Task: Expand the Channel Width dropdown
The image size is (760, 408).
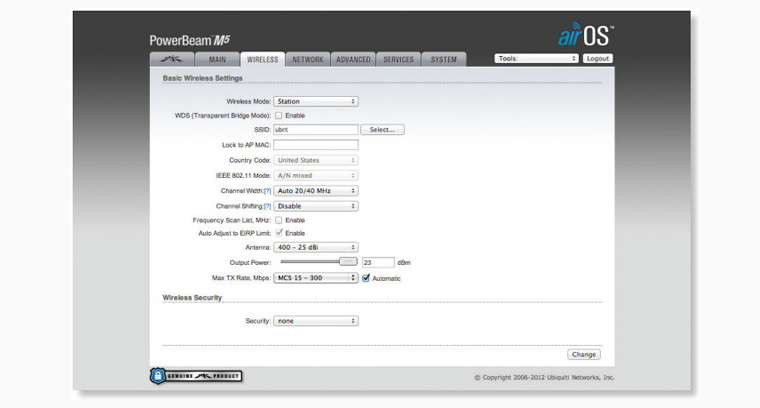Action: 316,191
